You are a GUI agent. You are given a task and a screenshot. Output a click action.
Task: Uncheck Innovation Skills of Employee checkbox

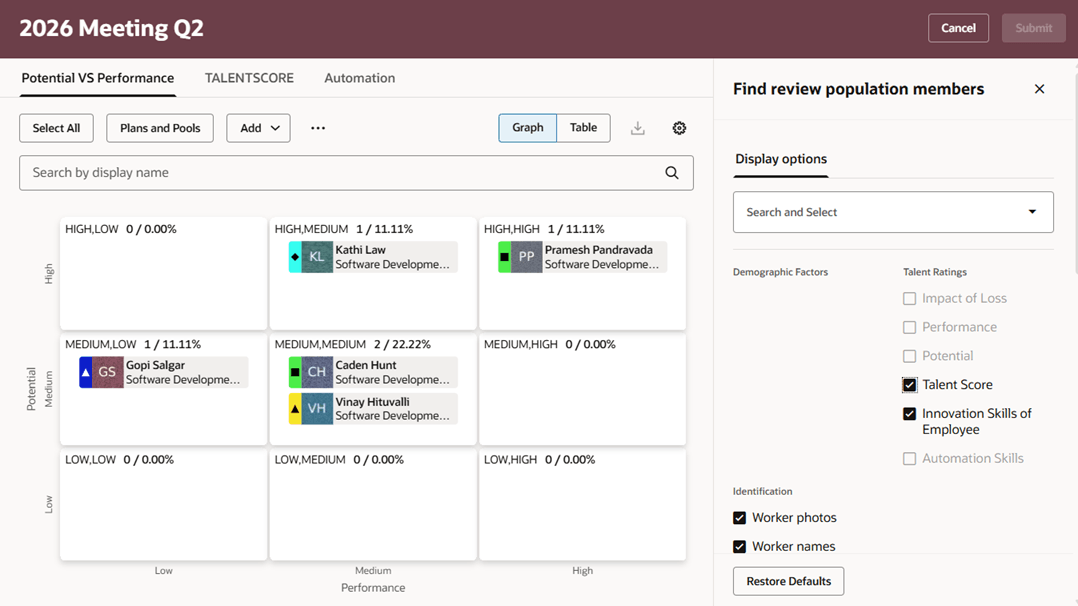tap(910, 413)
